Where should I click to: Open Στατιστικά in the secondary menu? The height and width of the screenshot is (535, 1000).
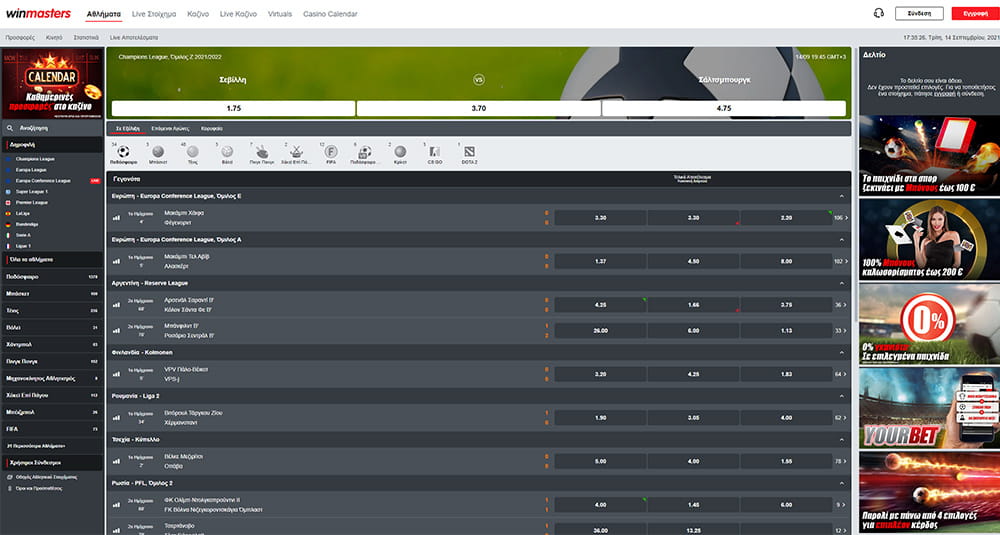pos(86,38)
